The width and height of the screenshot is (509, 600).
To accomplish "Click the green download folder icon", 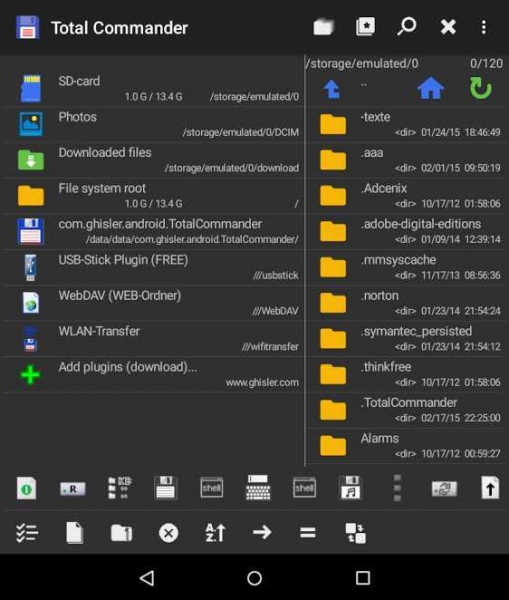I will tap(31, 160).
